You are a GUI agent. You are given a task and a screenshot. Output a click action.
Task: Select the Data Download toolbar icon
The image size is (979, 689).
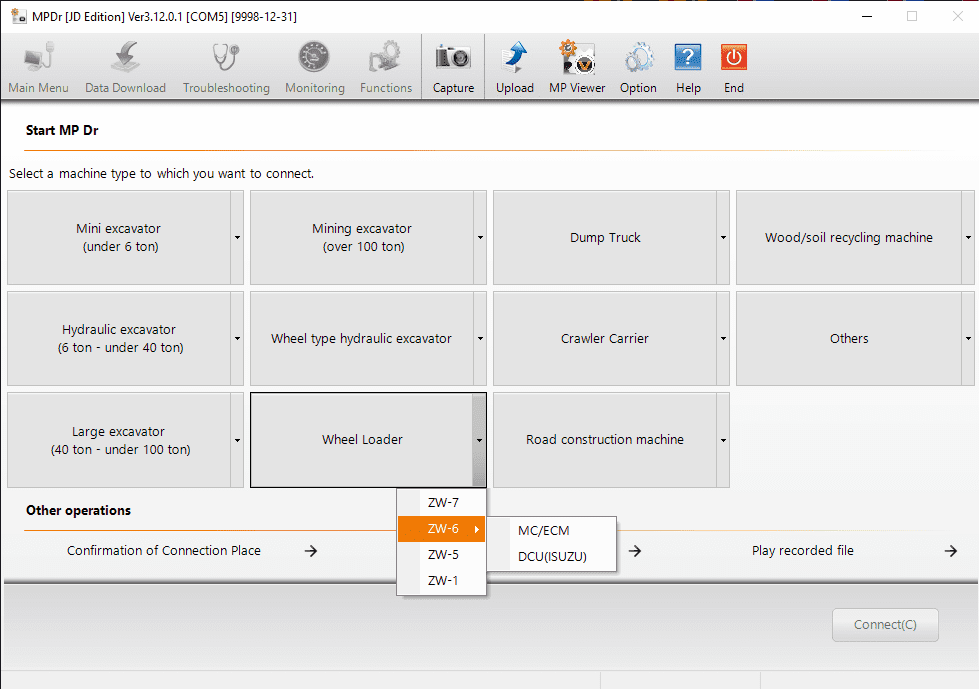pyautogui.click(x=125, y=58)
